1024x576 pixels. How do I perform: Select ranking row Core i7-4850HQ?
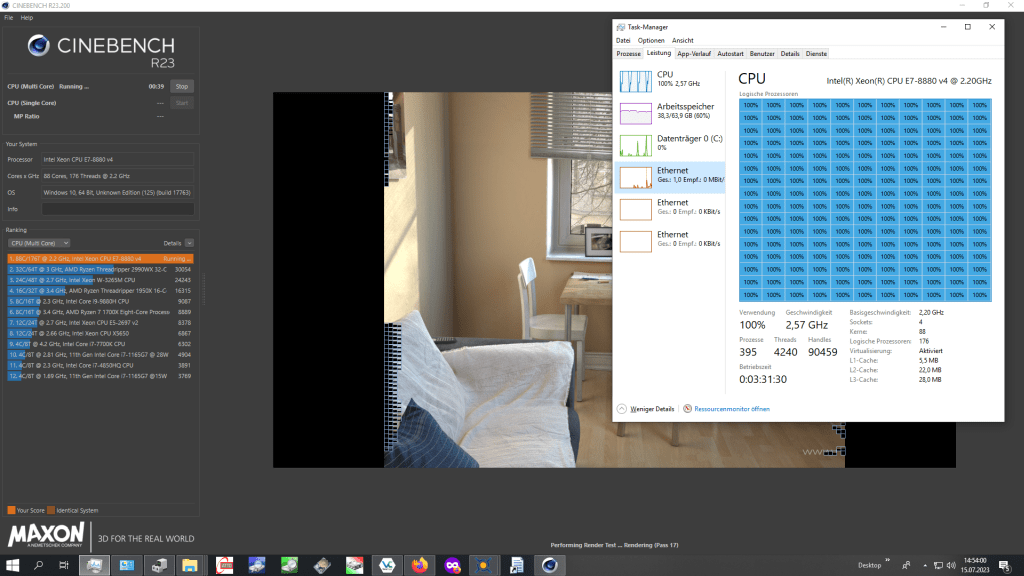click(100, 366)
